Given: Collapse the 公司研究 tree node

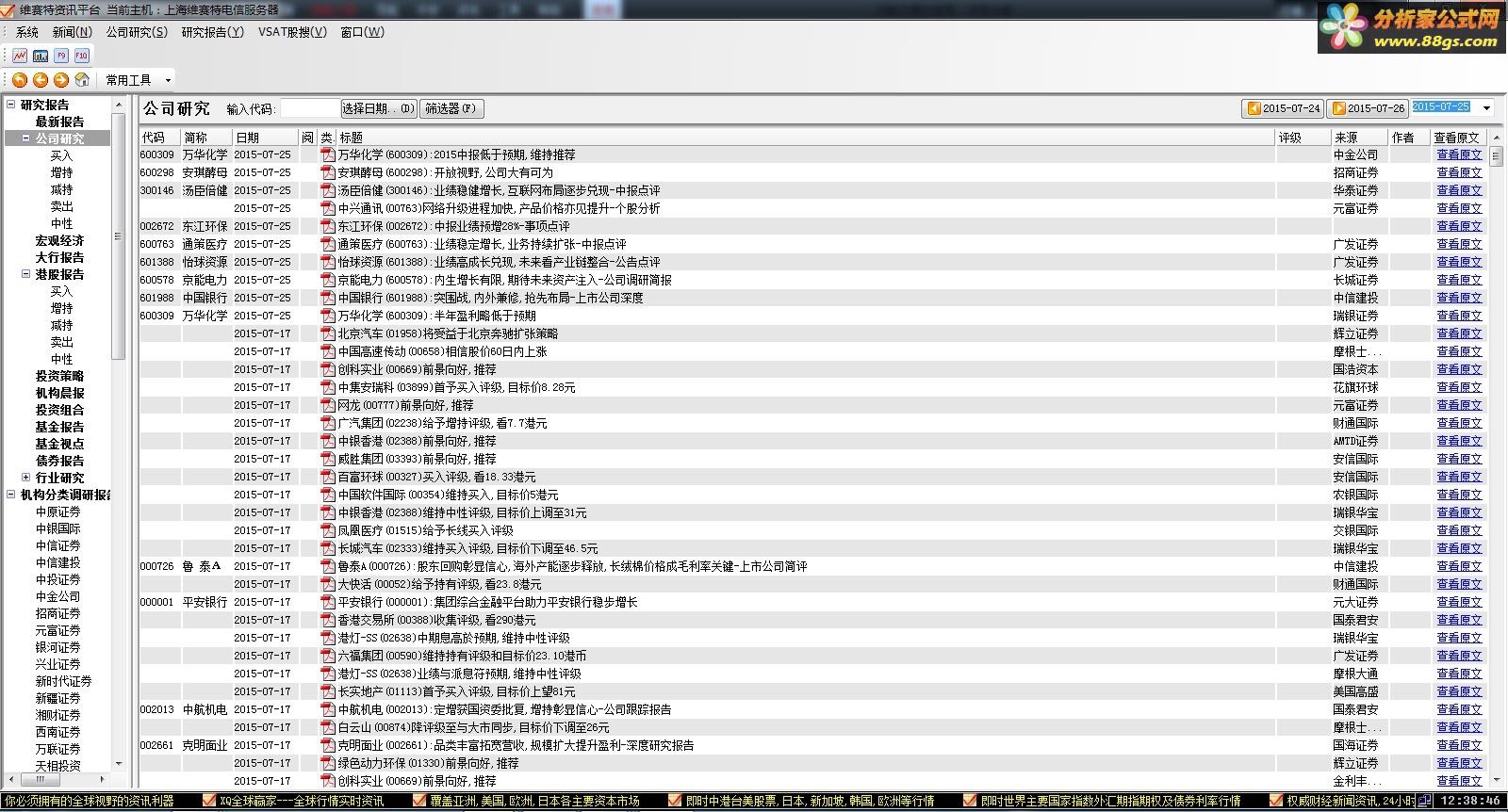Looking at the screenshot, I should tap(26, 138).
